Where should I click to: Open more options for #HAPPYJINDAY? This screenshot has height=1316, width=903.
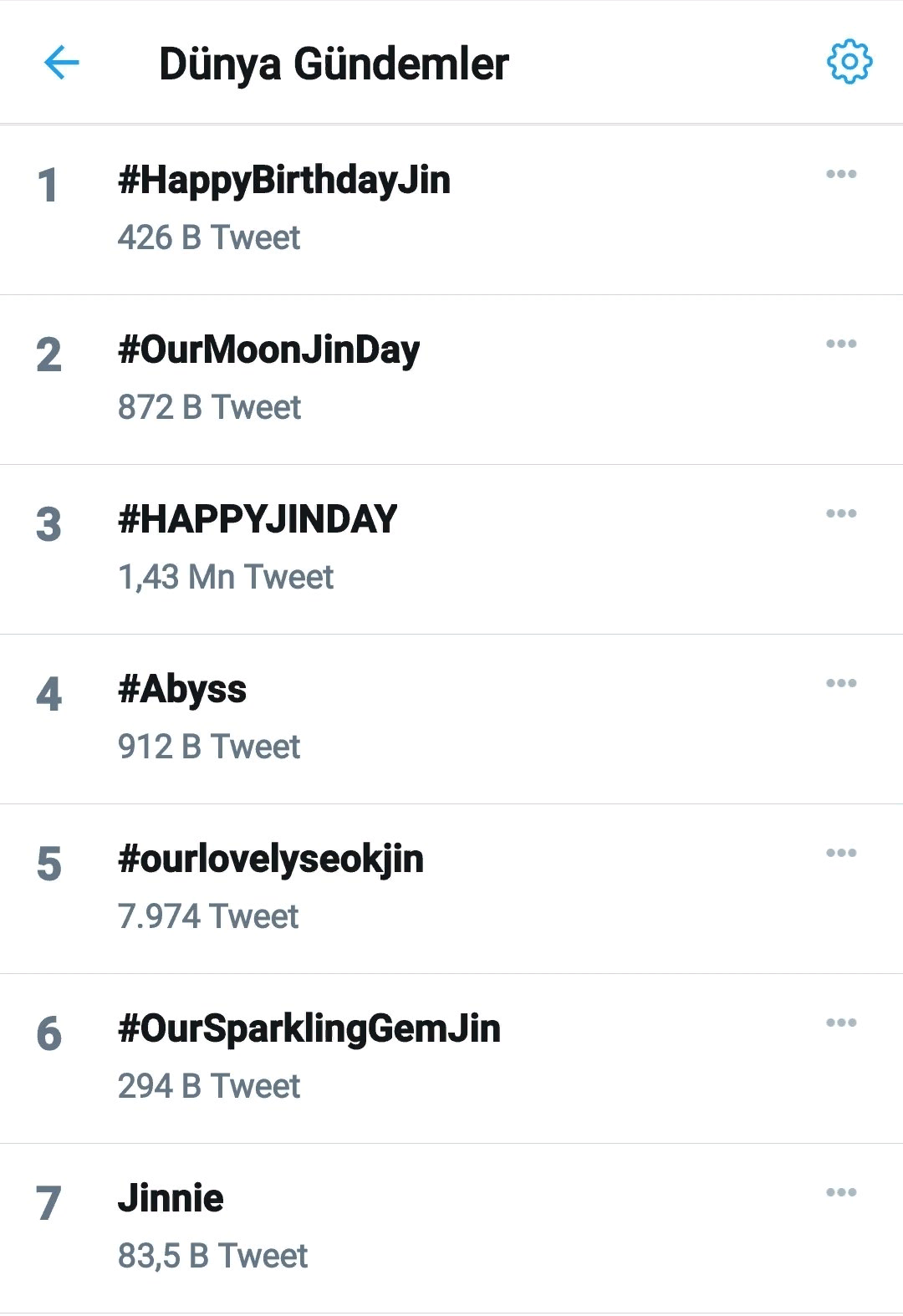click(840, 513)
